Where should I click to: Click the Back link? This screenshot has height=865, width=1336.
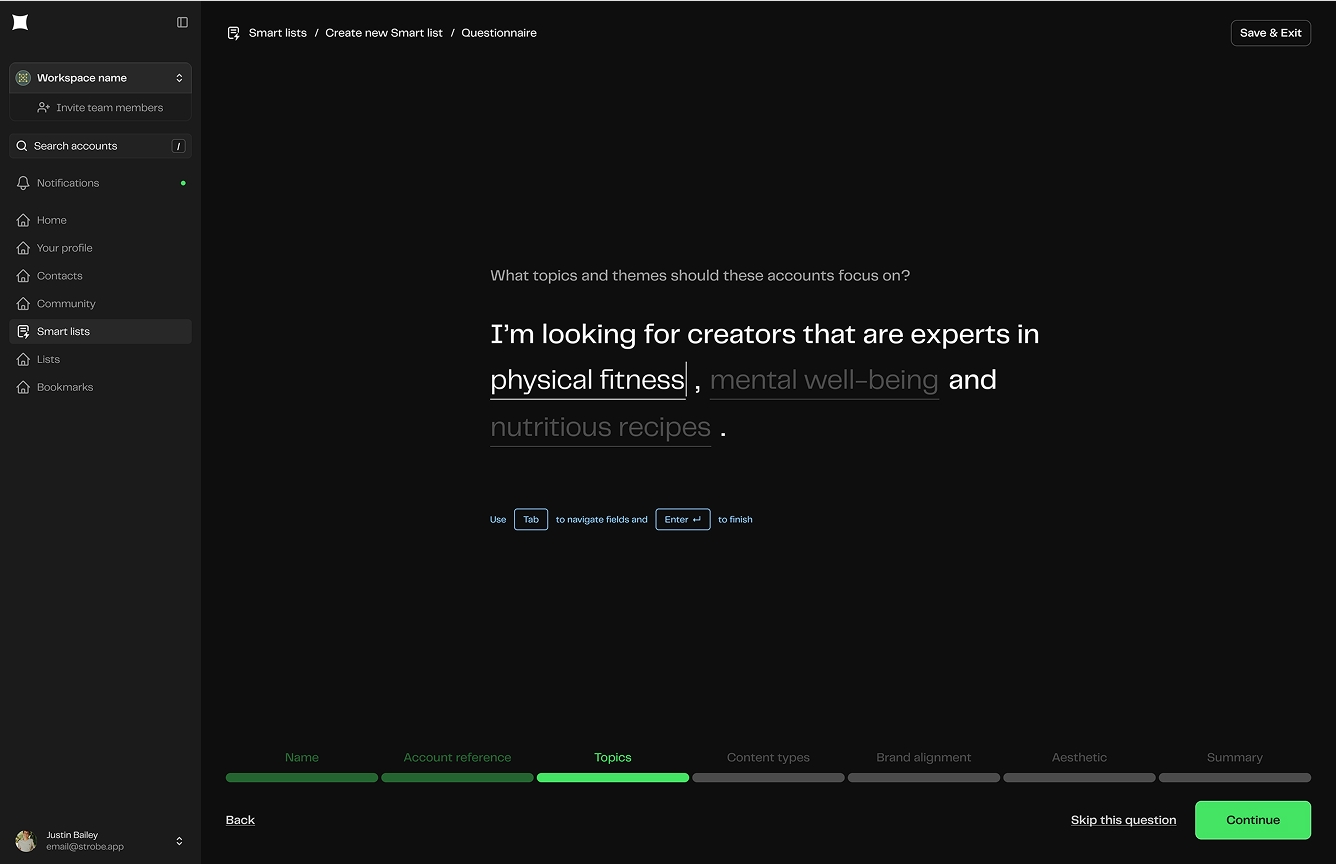click(x=240, y=820)
